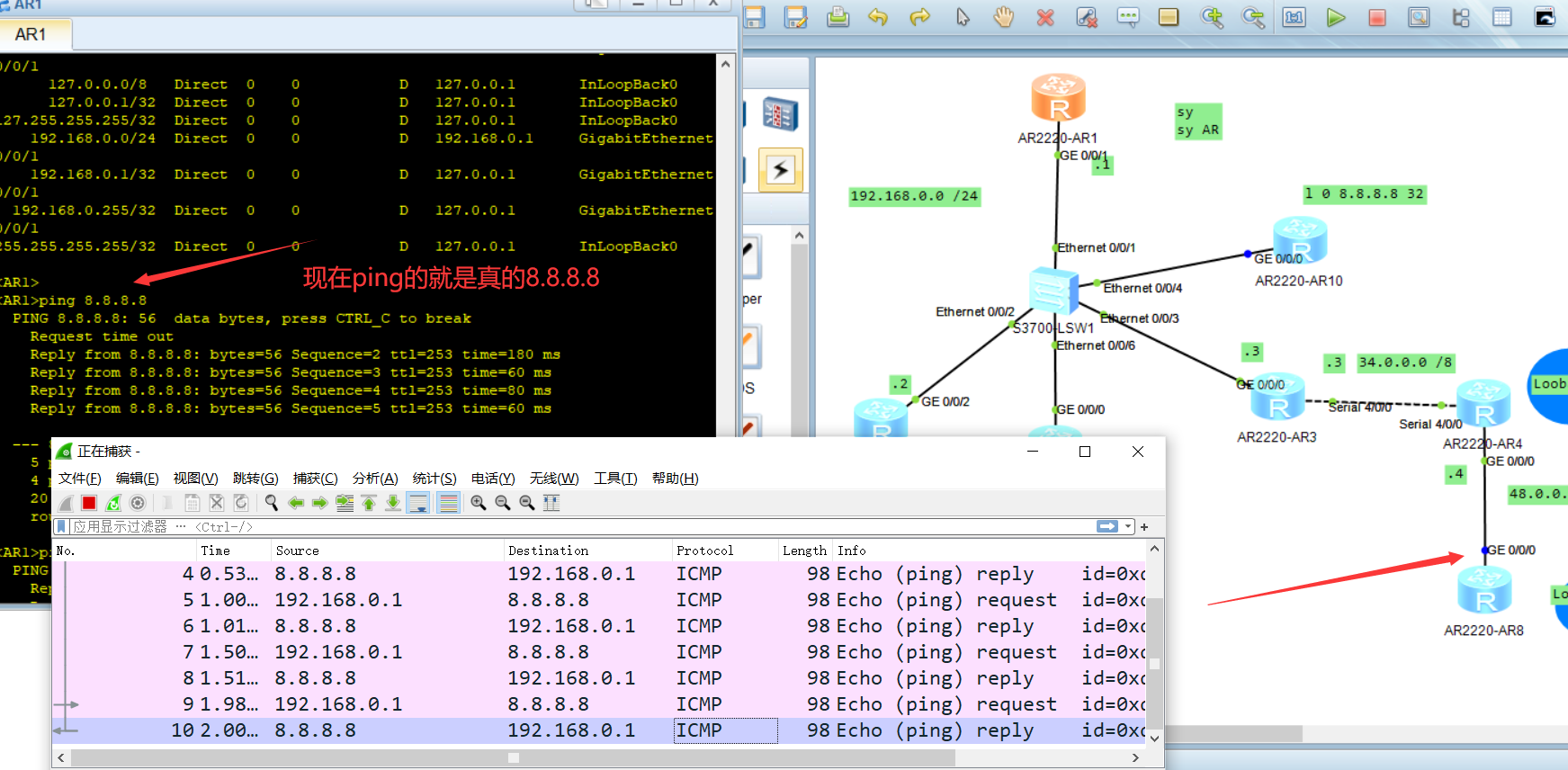Go to next packet with green right arrow
Screen dimensions: 1568x770
[320, 503]
